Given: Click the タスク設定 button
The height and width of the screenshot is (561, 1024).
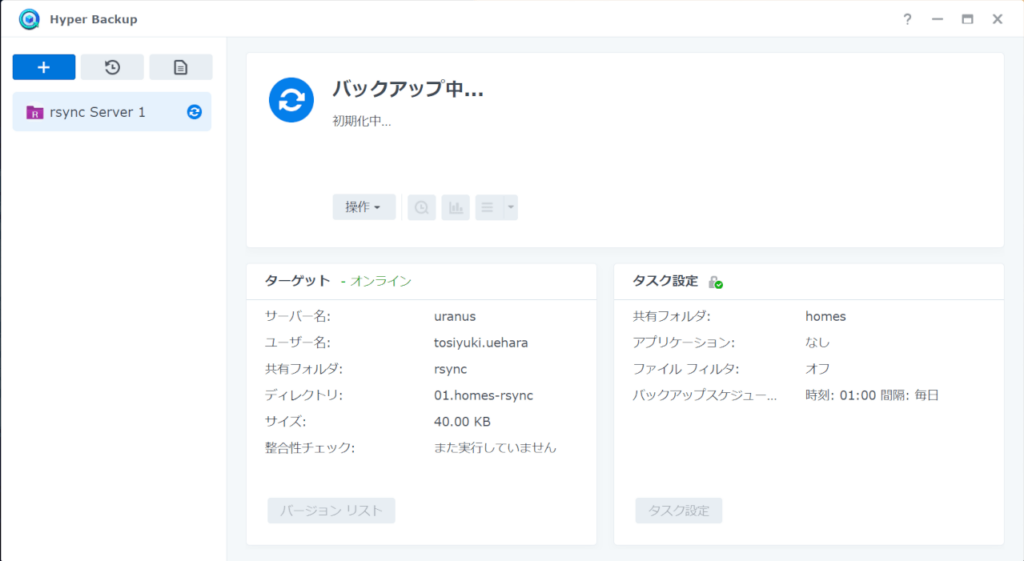Looking at the screenshot, I should [679, 511].
